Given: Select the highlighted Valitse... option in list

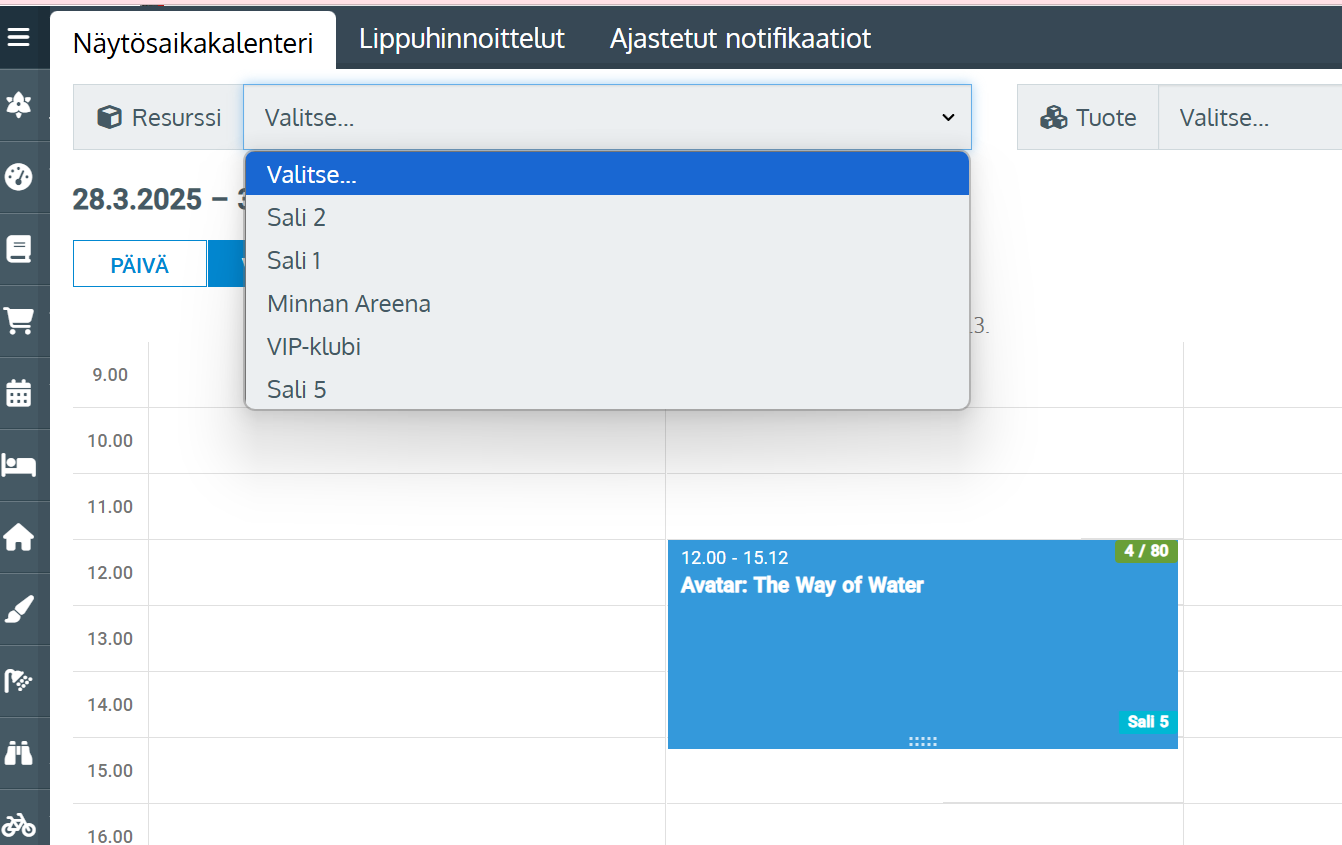Looking at the screenshot, I should click(x=607, y=174).
